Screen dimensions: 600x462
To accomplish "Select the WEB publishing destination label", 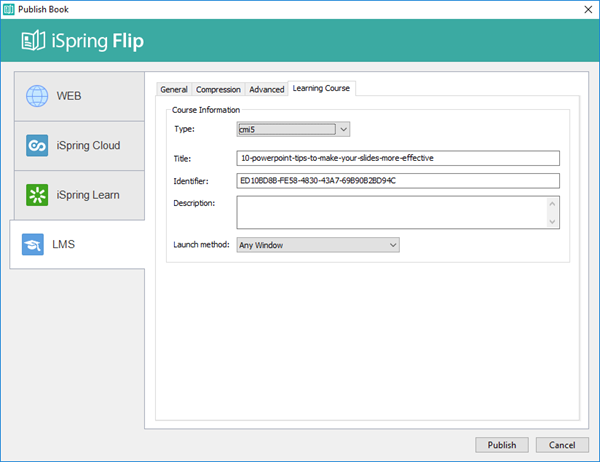I will pos(69,96).
